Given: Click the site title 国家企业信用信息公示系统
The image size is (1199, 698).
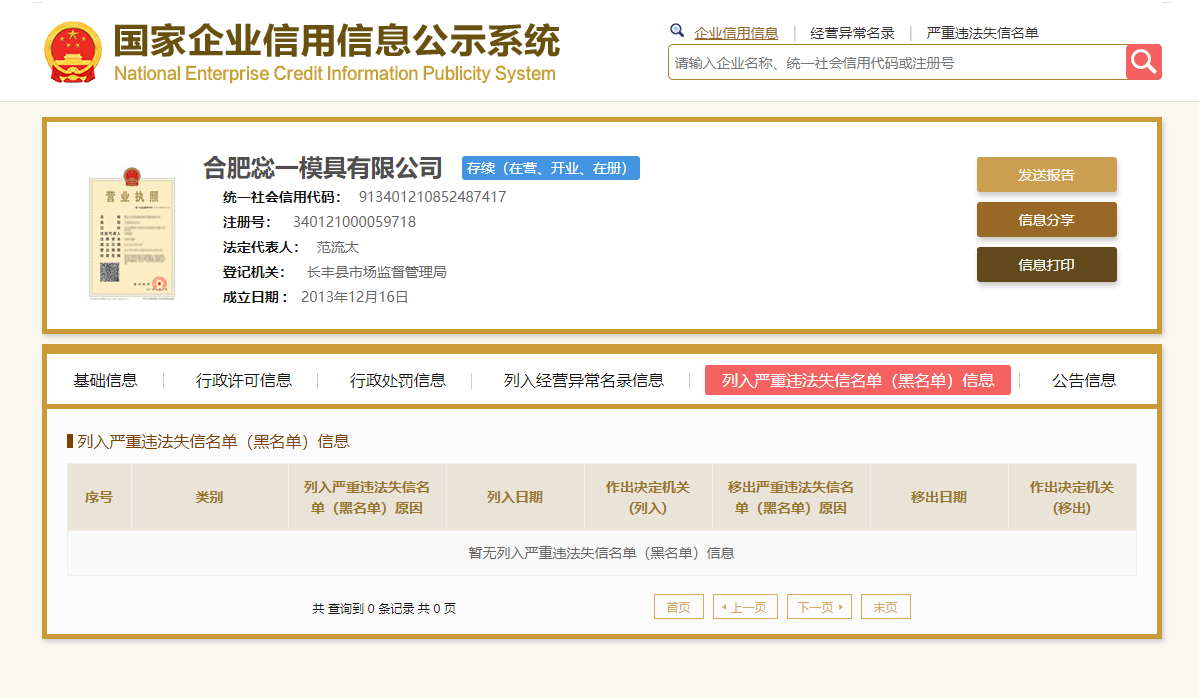Looking at the screenshot, I should click(x=336, y=41).
